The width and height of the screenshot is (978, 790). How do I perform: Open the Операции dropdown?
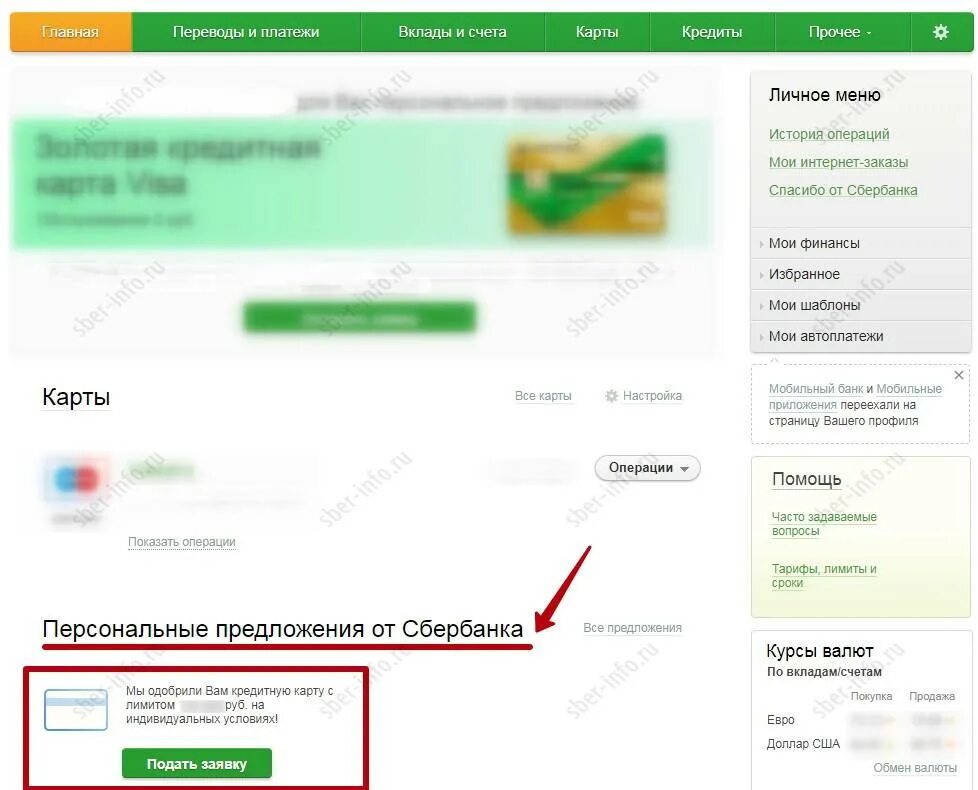click(647, 468)
